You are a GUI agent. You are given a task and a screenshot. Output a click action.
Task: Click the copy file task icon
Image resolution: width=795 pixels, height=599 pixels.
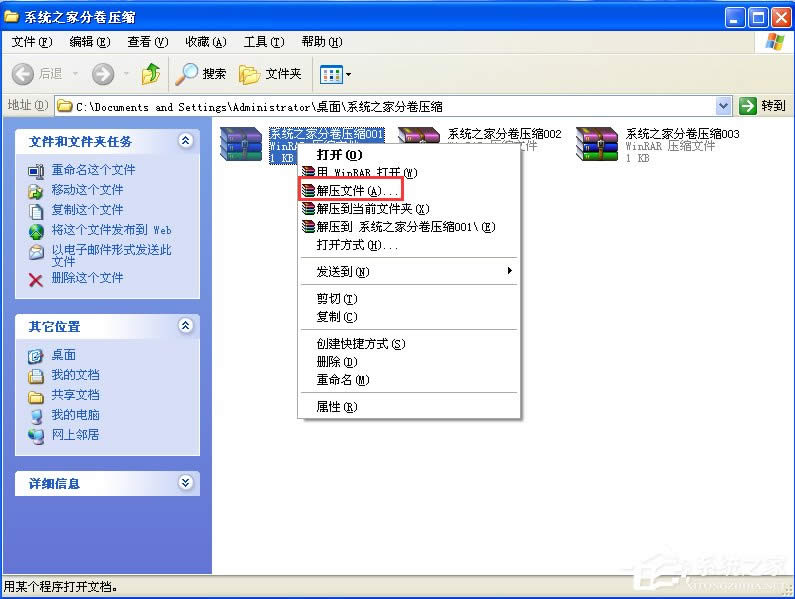point(36,211)
